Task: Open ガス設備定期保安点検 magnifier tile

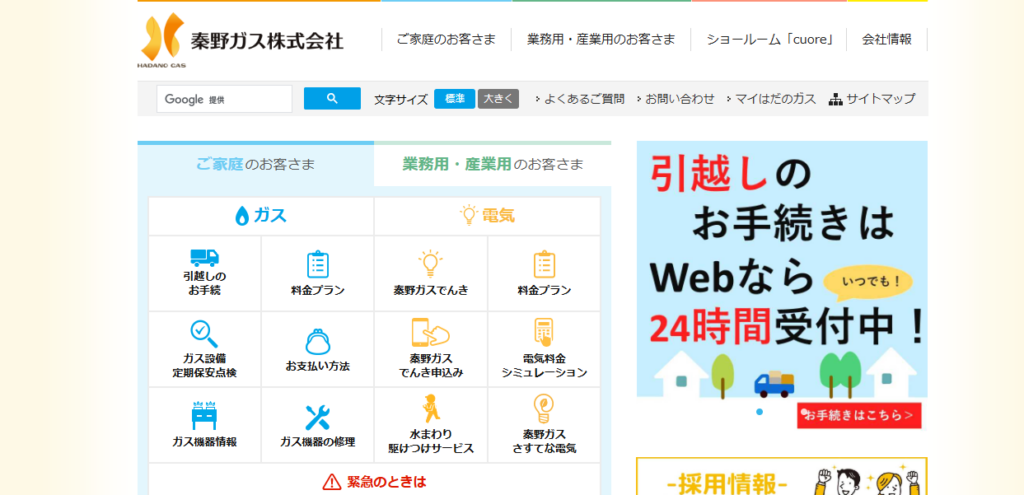Action: tap(204, 349)
